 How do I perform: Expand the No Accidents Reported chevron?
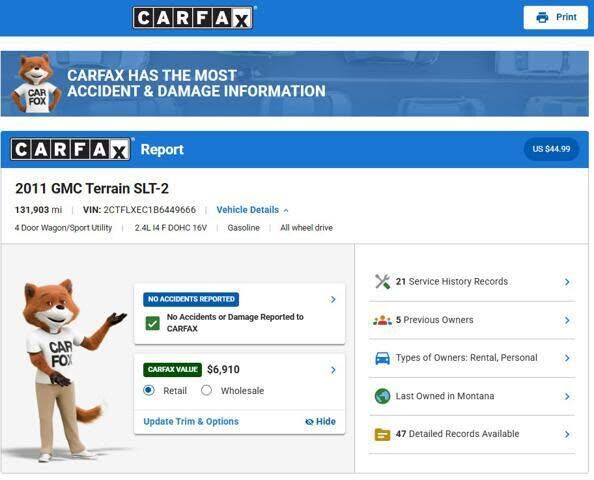[x=333, y=299]
